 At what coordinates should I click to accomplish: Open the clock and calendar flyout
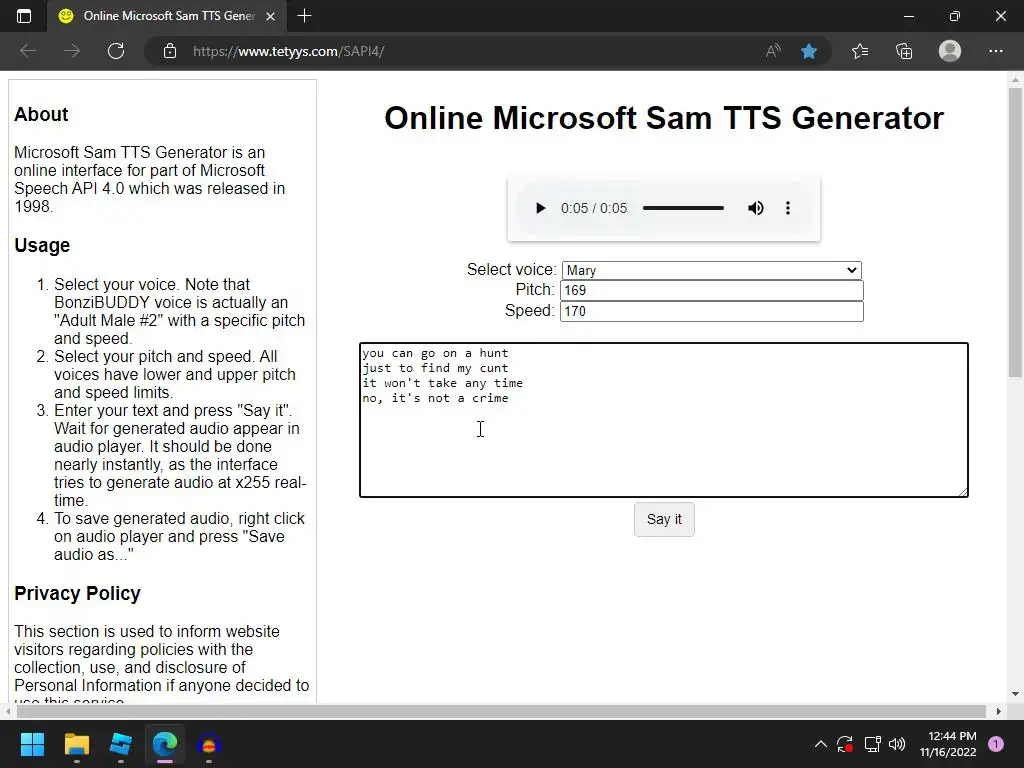point(948,744)
